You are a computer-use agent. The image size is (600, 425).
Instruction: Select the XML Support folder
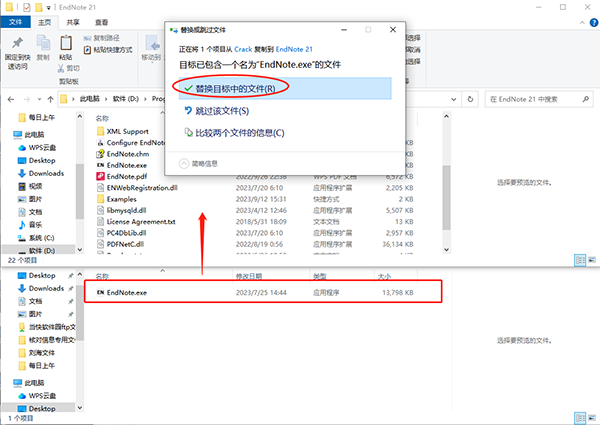(123, 132)
